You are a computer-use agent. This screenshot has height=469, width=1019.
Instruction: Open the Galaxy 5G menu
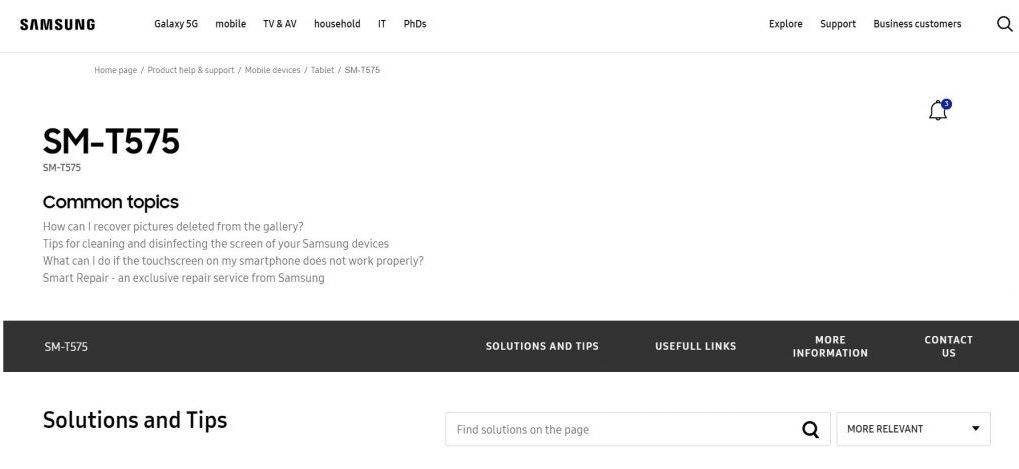point(176,24)
